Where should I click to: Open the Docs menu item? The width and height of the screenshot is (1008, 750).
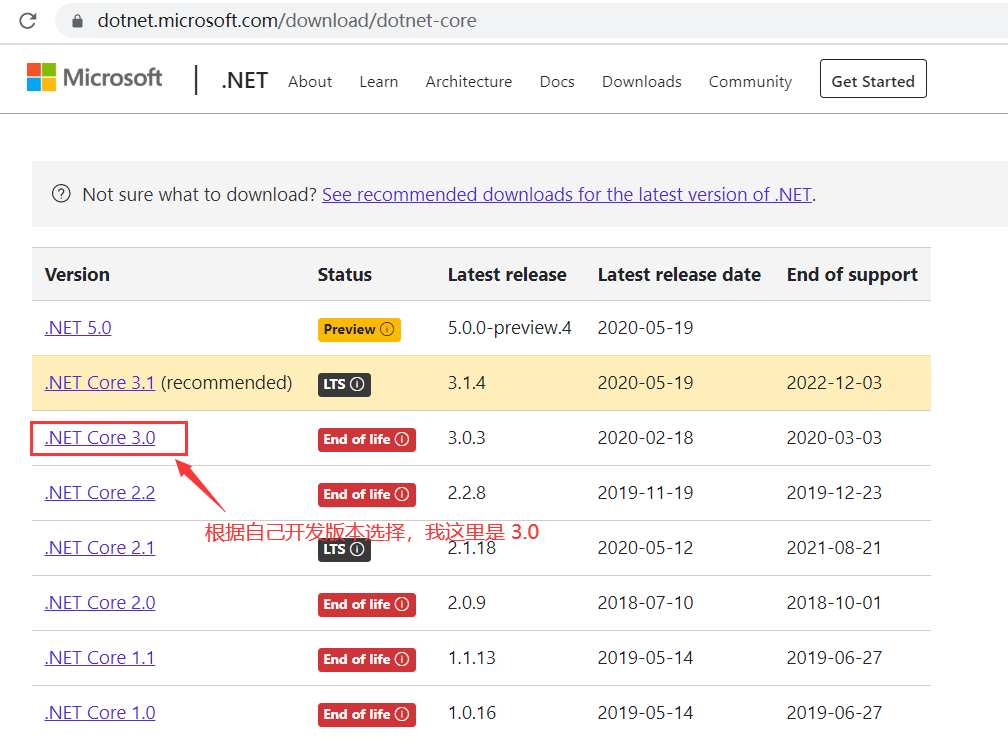click(557, 82)
